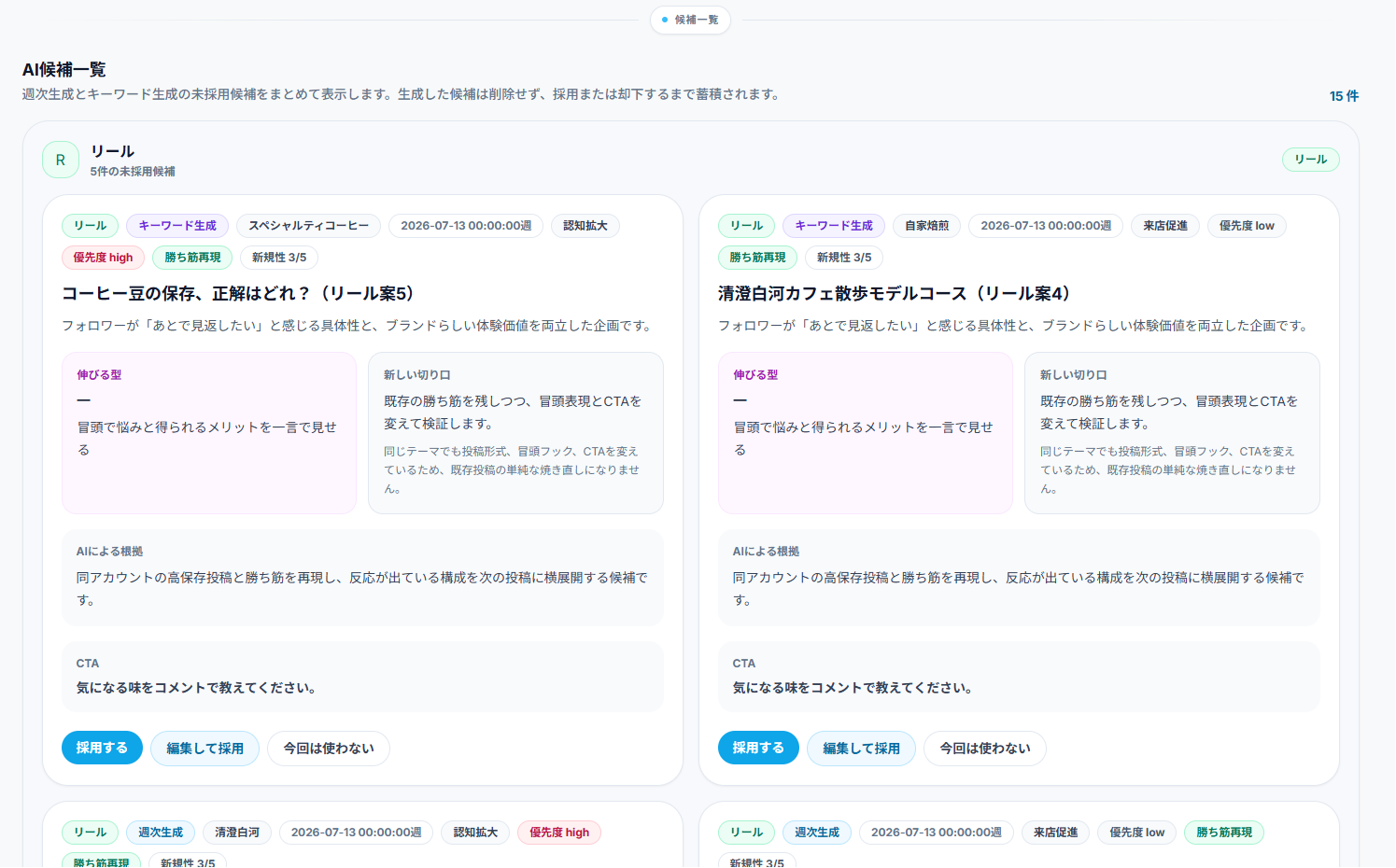Click the 2026-07-13 week tag in コーヒー豆 card
This screenshot has height=868, width=1396.
click(x=466, y=226)
